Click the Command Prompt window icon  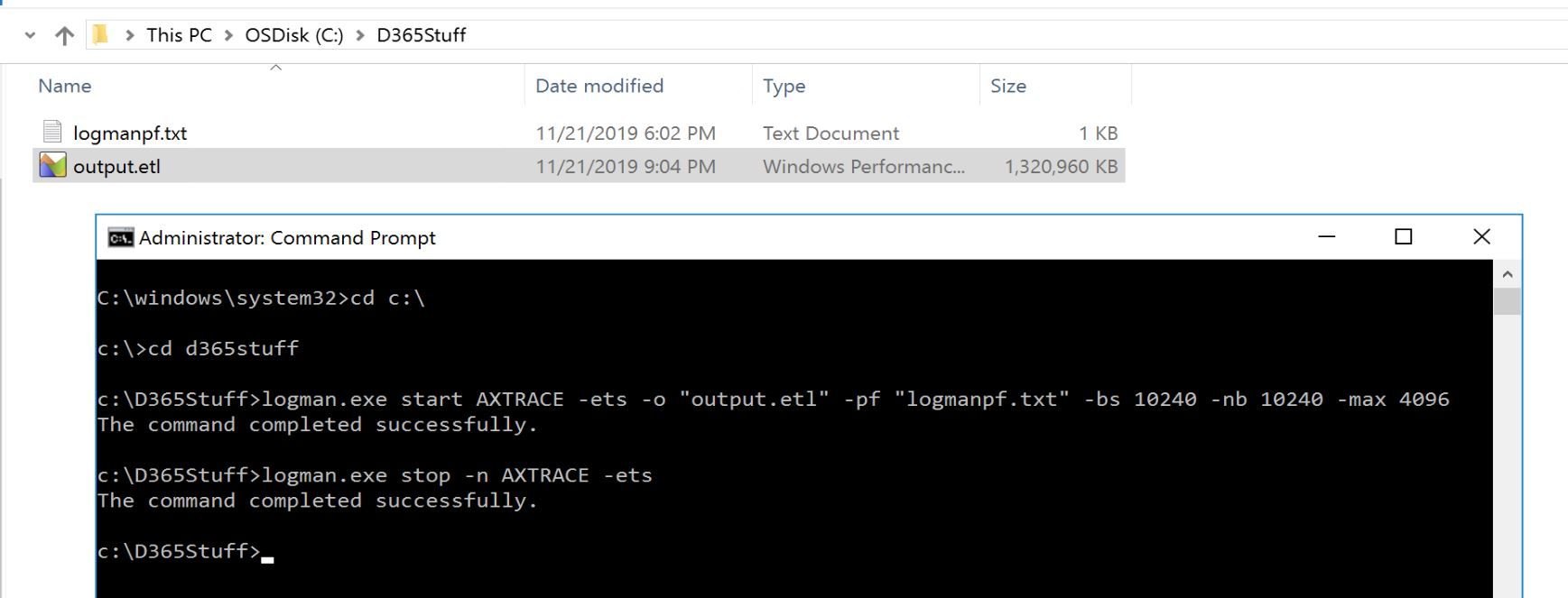[120, 237]
